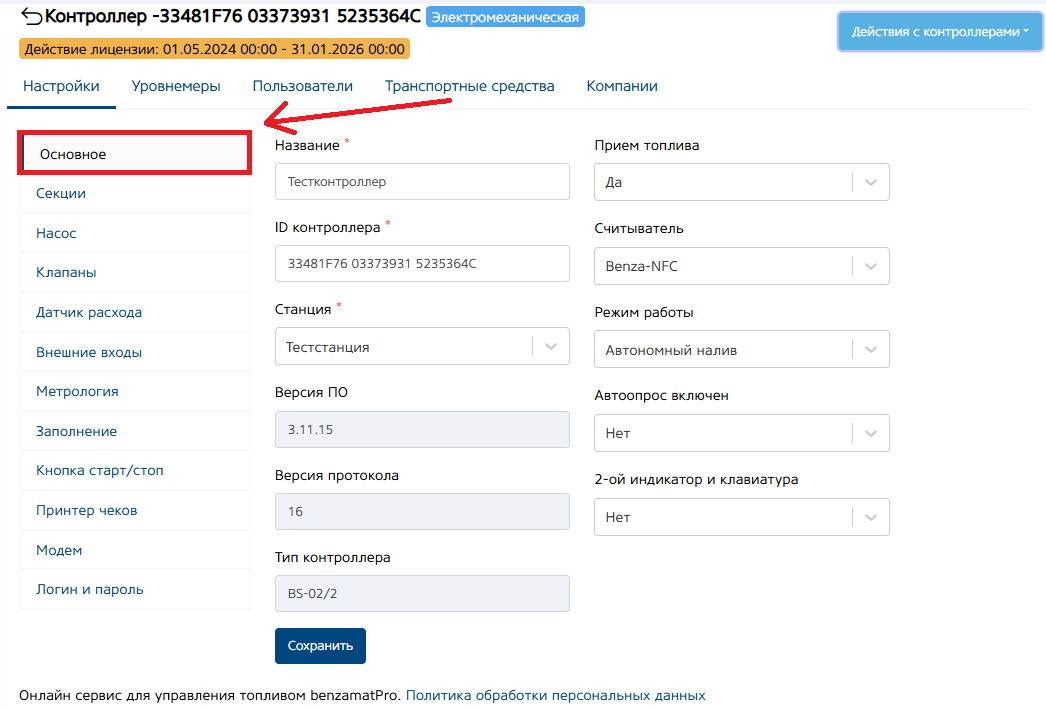Open the Датчик расхода settings section
The image size is (1046, 710).
tap(89, 312)
